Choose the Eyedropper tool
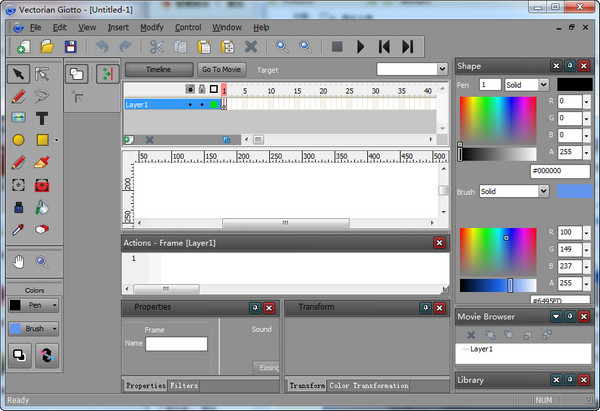This screenshot has height=411, width=600. click(18, 230)
